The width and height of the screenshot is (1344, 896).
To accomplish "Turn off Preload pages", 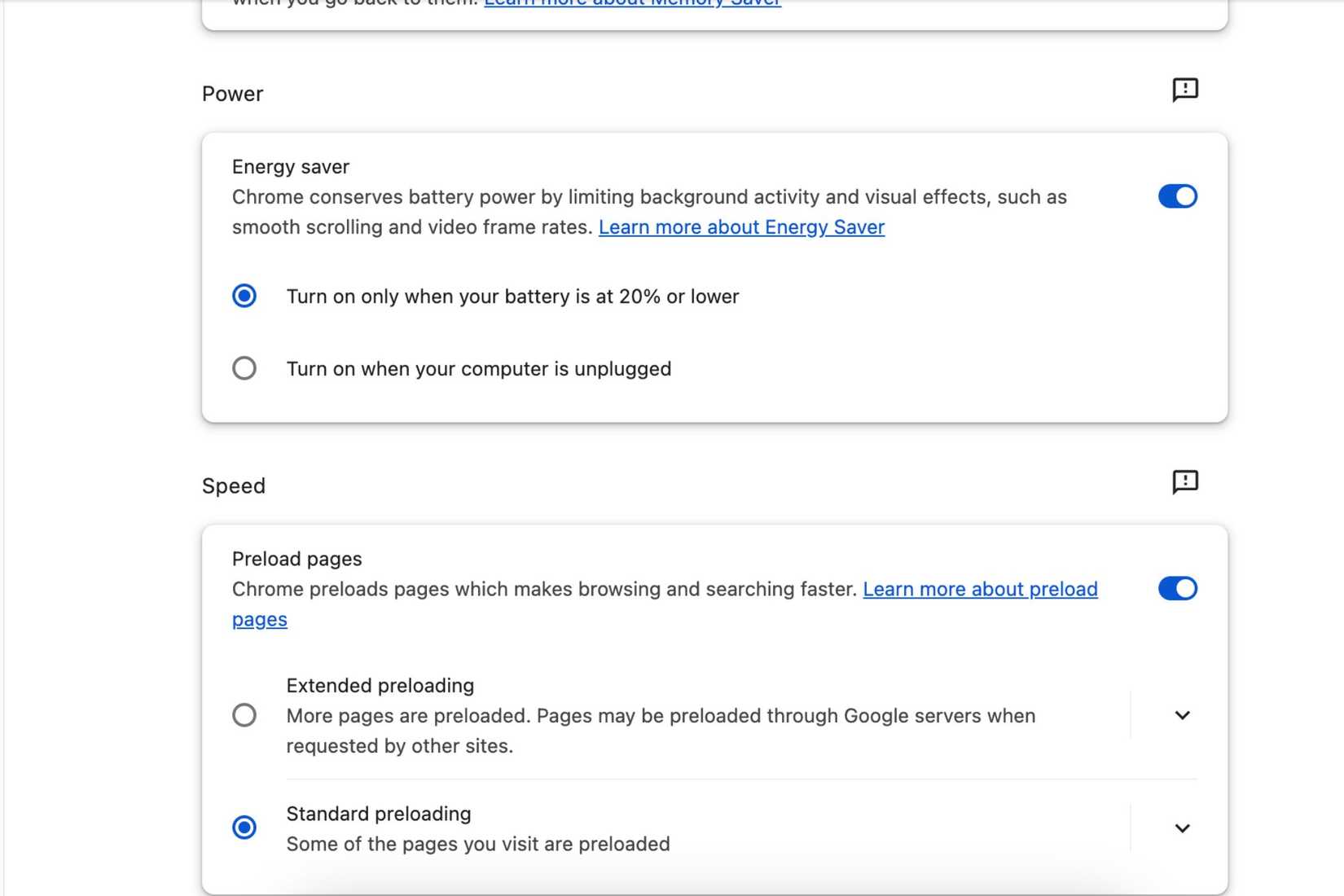I will coord(1176,588).
